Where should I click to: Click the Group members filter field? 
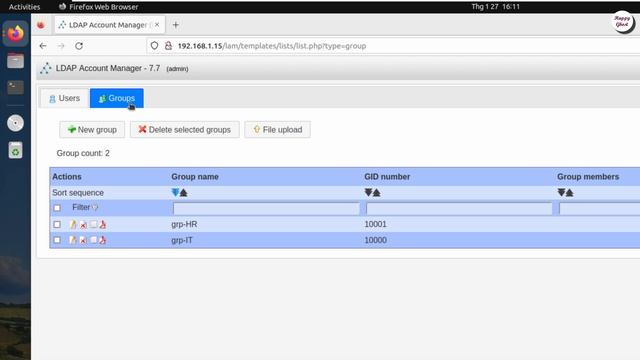[599, 209]
